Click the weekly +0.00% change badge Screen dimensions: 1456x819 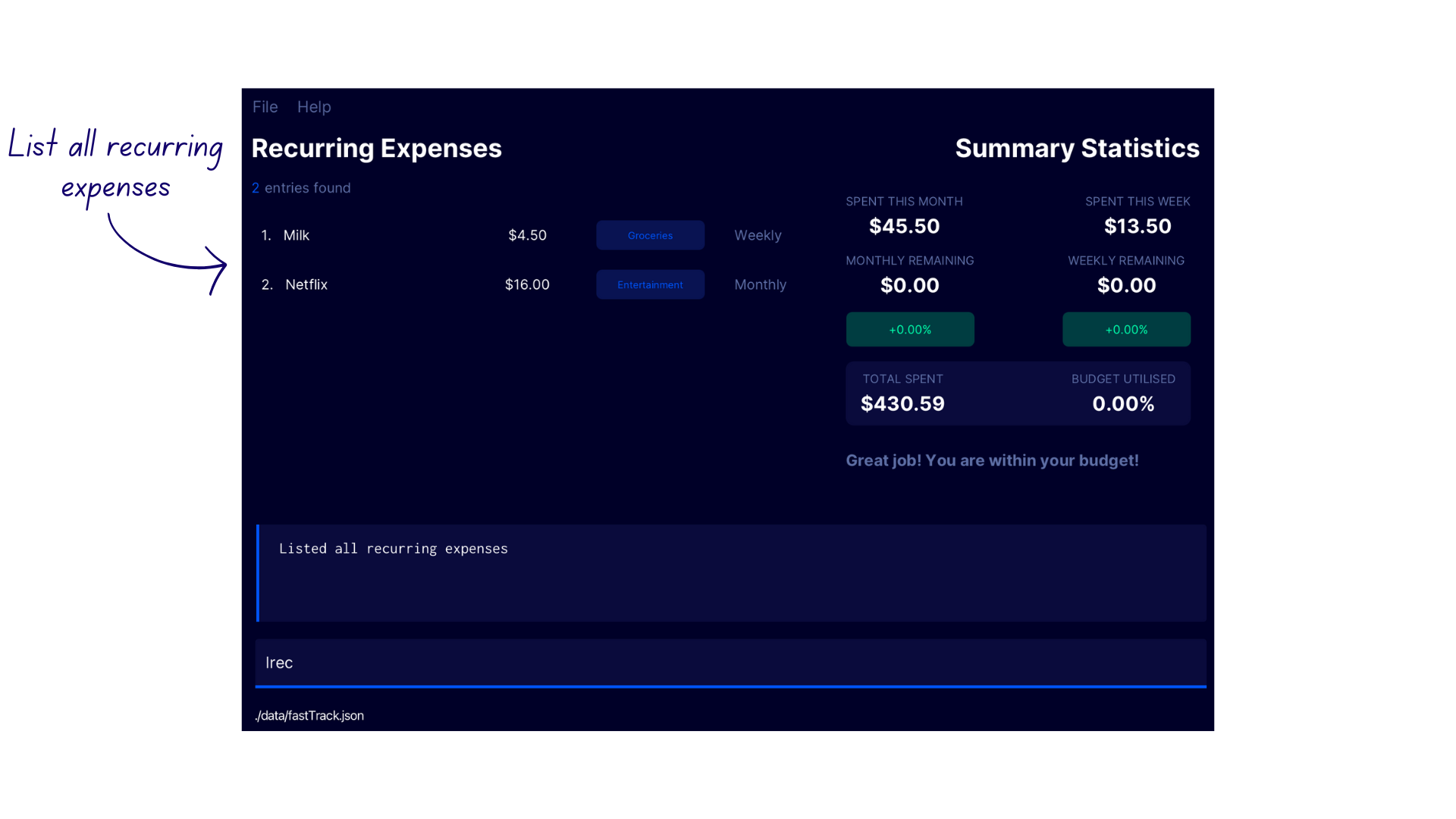[1126, 329]
